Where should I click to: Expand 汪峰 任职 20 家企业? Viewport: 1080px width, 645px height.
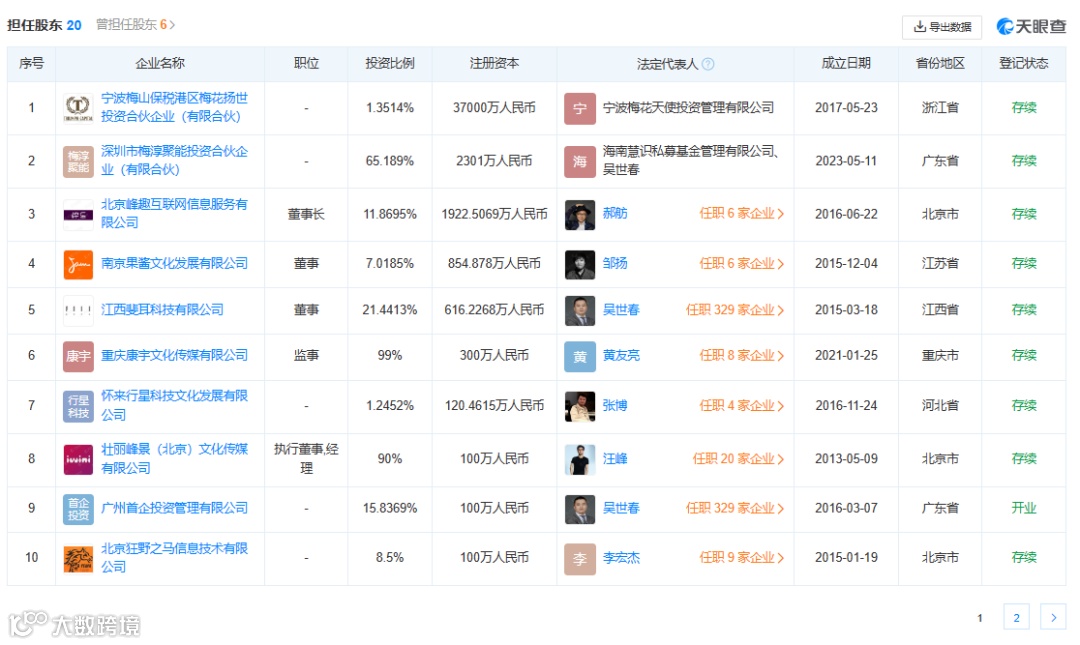click(738, 458)
